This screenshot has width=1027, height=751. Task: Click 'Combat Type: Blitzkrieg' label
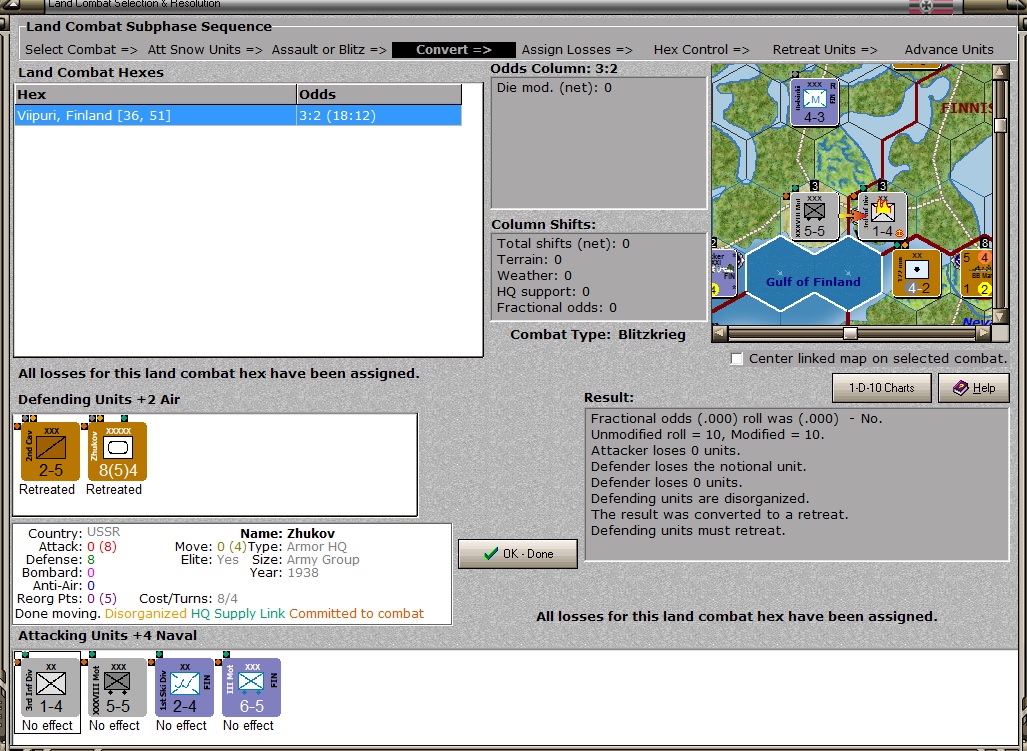pos(598,335)
